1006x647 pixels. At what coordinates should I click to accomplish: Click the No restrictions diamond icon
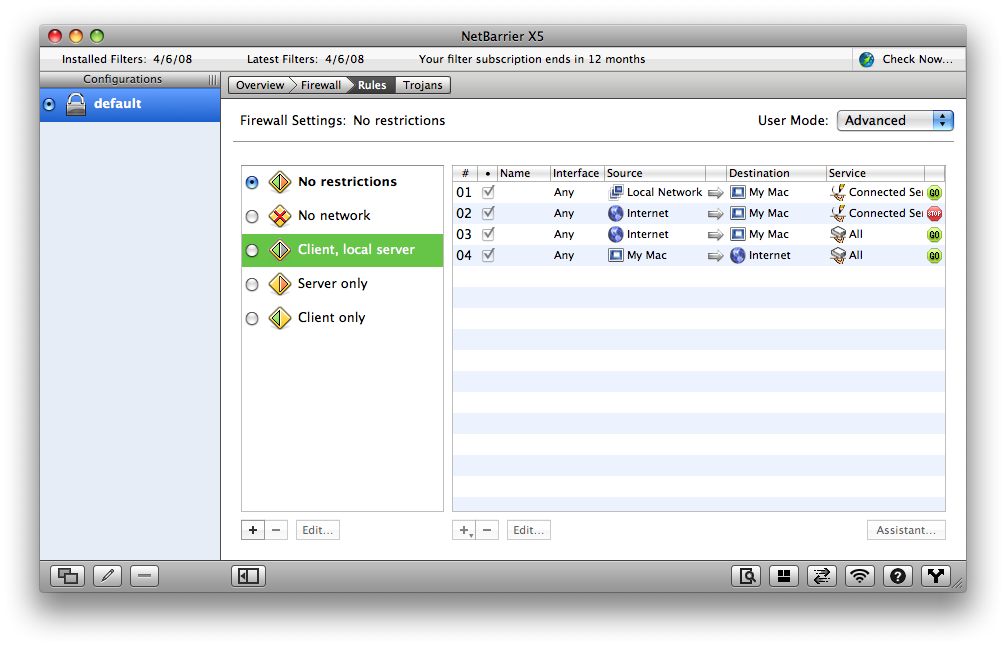(x=280, y=182)
